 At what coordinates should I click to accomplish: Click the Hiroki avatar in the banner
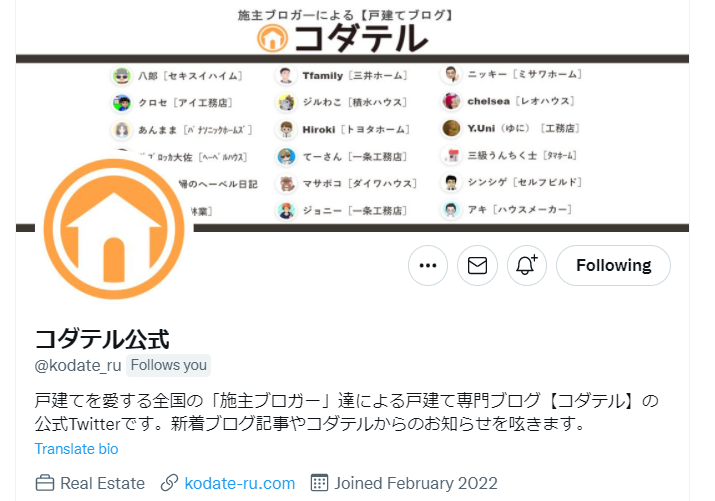(286, 129)
